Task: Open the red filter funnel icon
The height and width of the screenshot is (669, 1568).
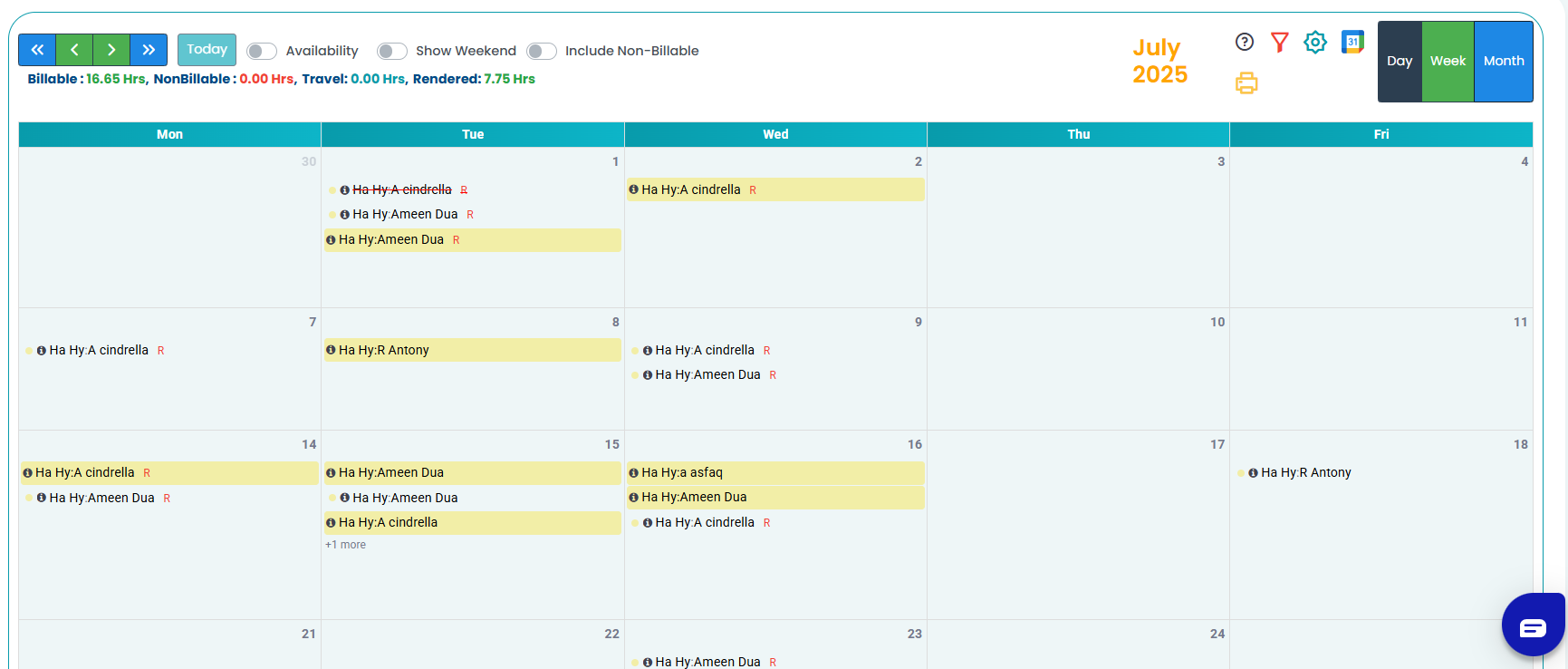Action: (x=1279, y=42)
